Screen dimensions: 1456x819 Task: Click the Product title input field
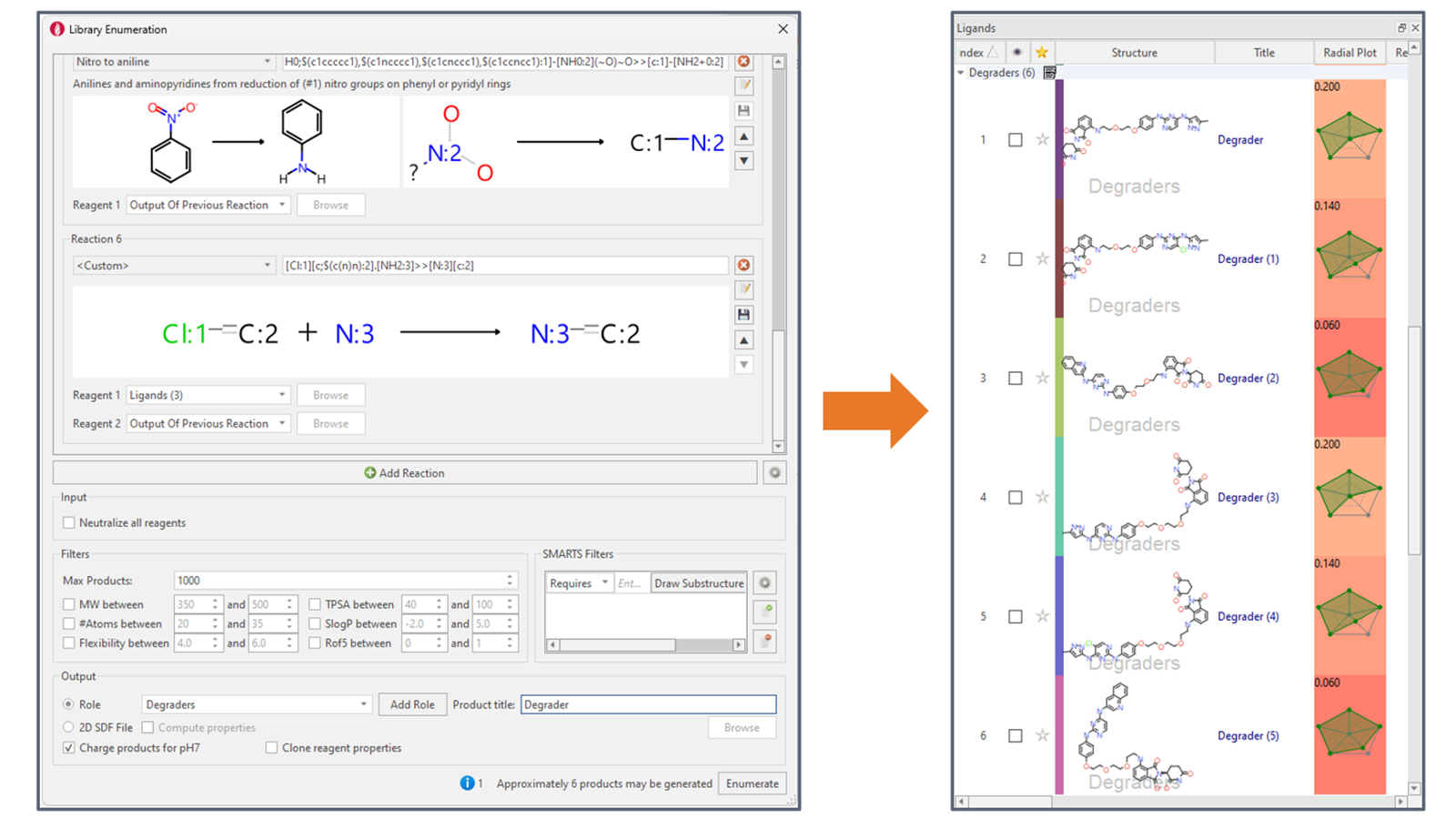click(x=648, y=704)
